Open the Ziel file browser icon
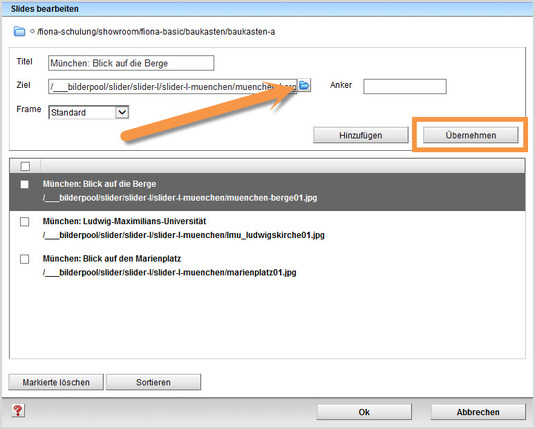 click(x=304, y=85)
